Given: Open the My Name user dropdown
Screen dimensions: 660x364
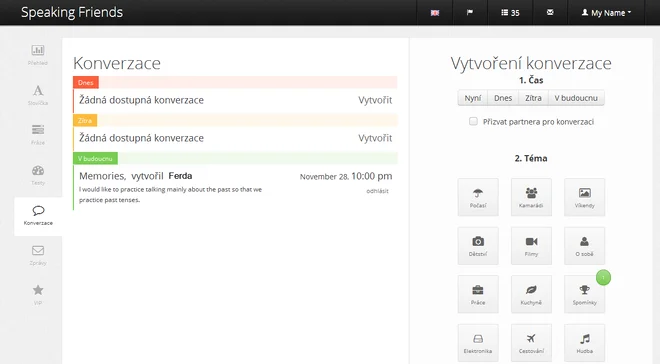Looking at the screenshot, I should click(x=606, y=13).
